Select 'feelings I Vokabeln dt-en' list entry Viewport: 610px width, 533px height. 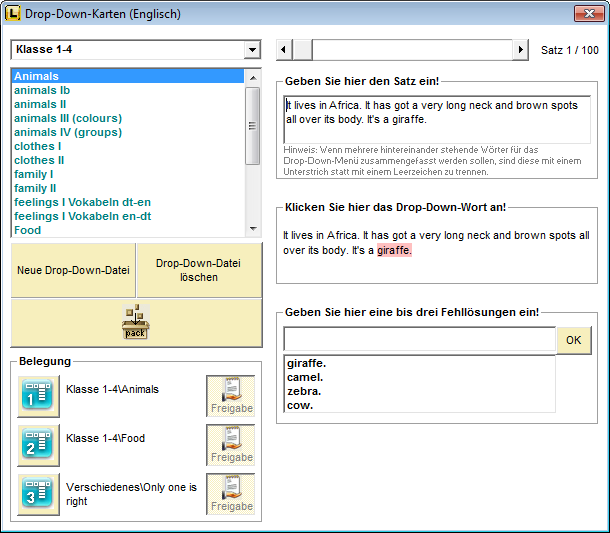[x=84, y=202]
